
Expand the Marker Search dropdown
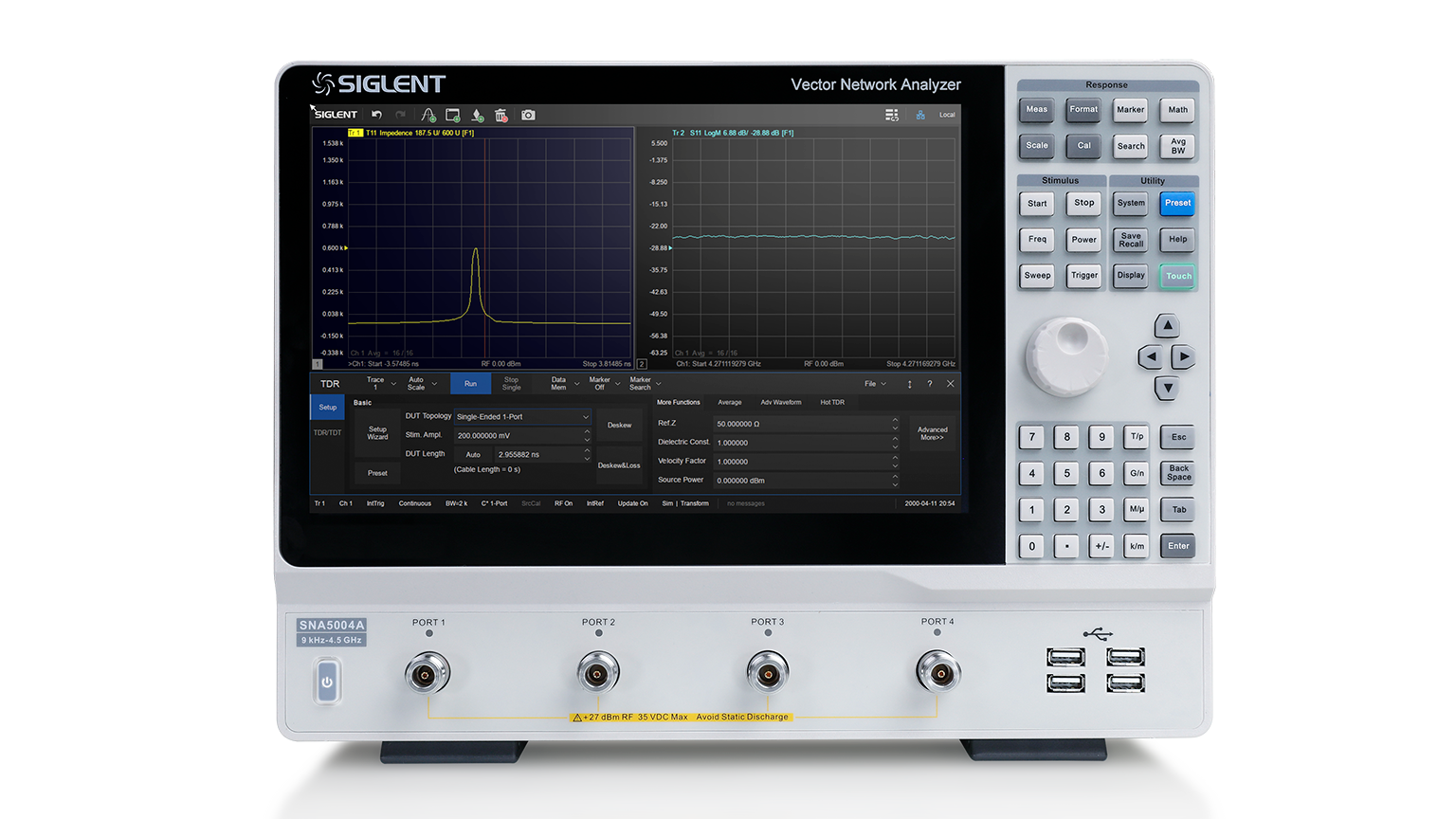[646, 384]
